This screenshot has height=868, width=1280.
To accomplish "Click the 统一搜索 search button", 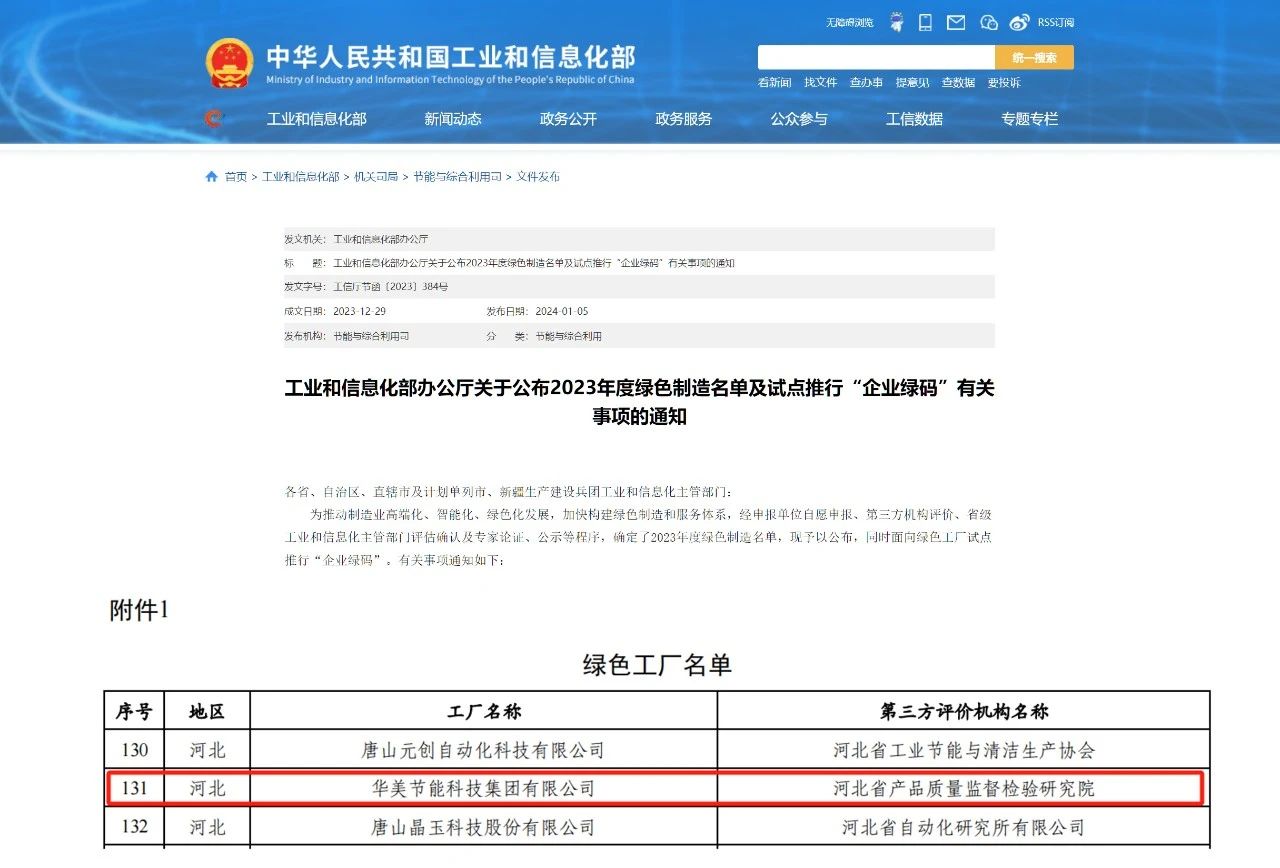I will [1035, 57].
